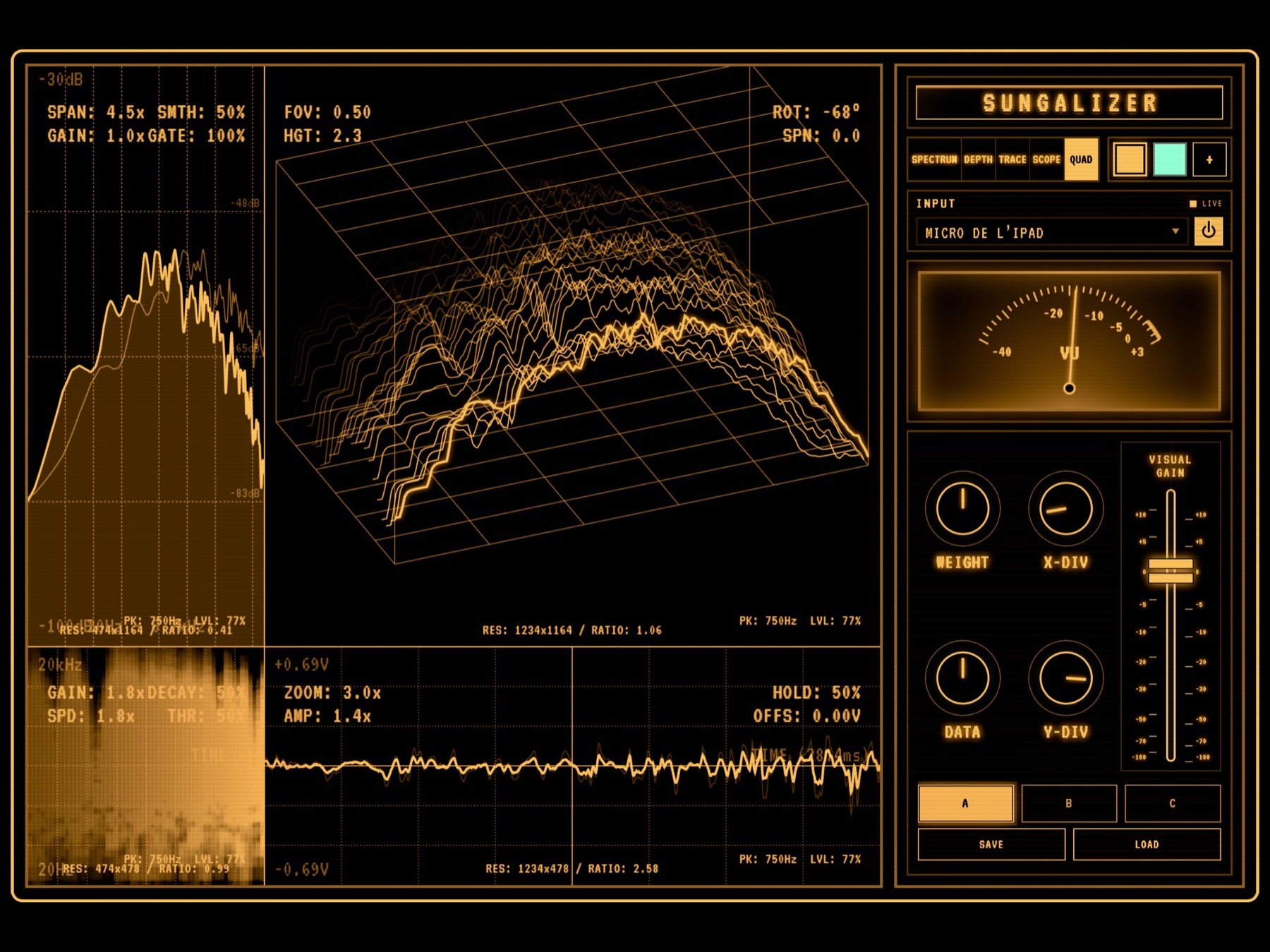The width and height of the screenshot is (1270, 952).
Task: Click the FOV: 0.50 value
Action: [x=327, y=112]
